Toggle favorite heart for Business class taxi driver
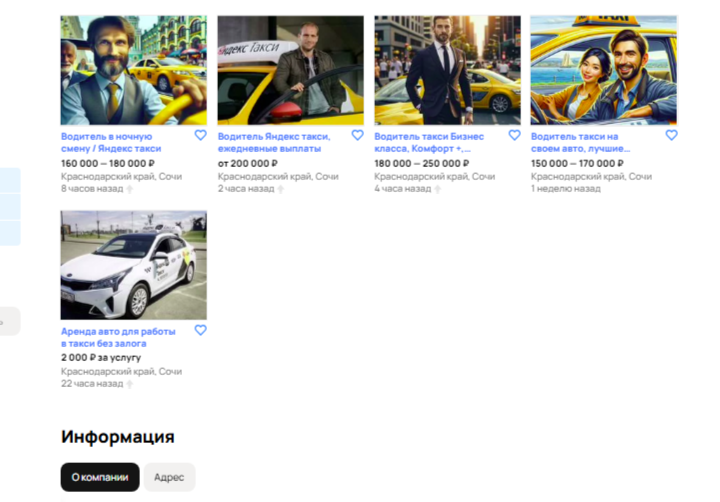The image size is (720, 502). click(x=514, y=135)
